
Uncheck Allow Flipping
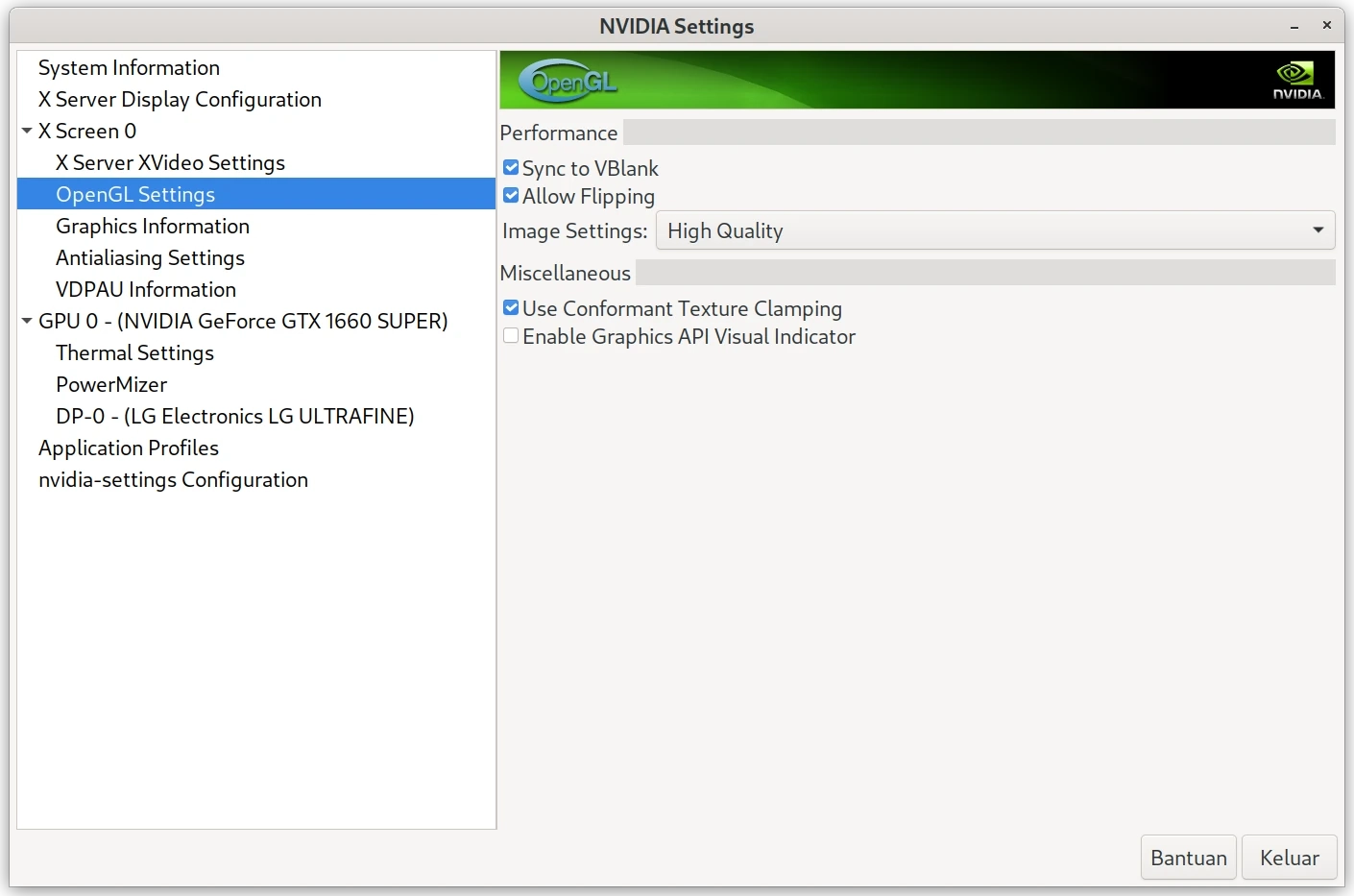pos(510,194)
